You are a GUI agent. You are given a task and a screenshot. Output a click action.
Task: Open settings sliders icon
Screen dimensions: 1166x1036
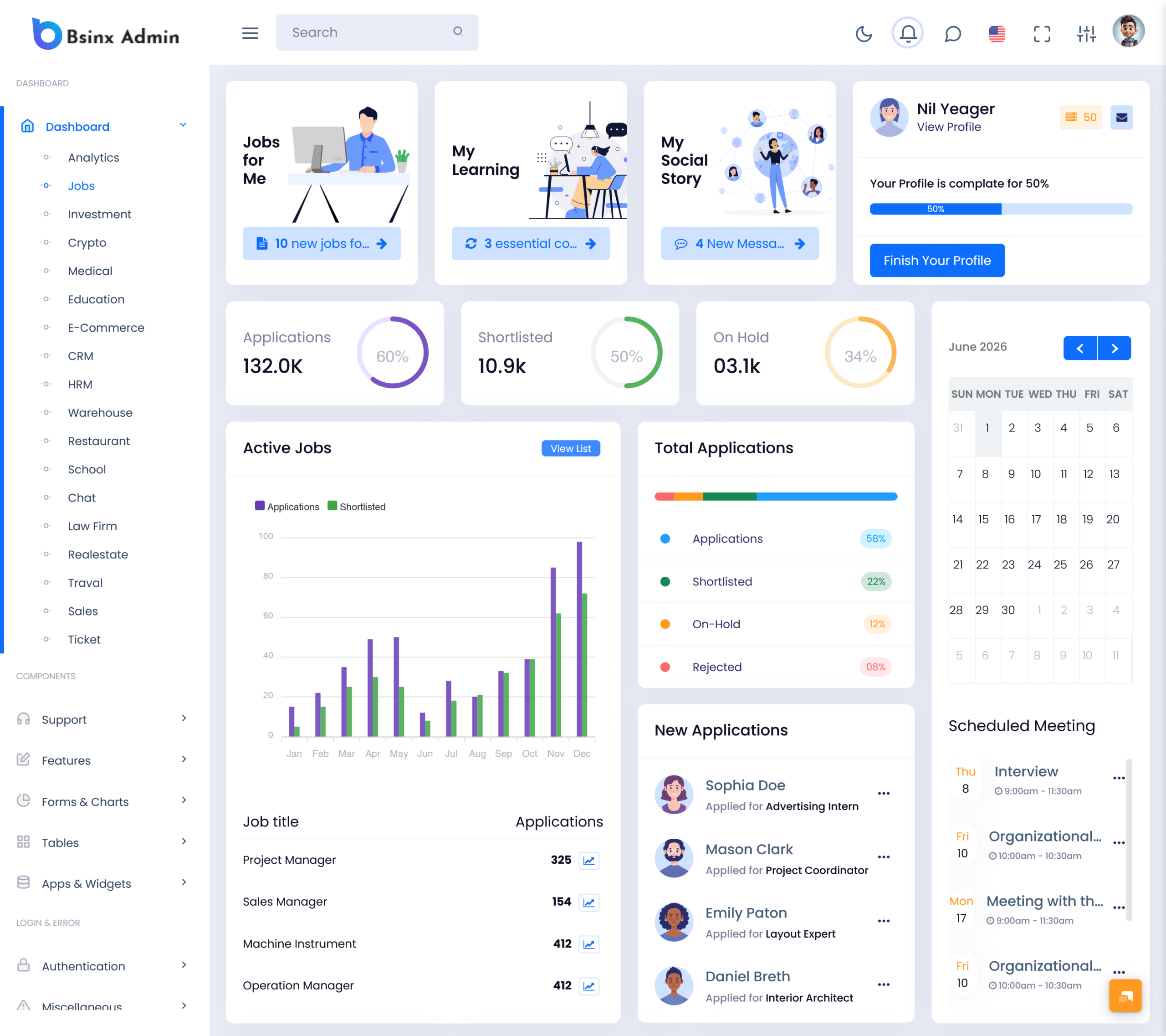(1086, 34)
